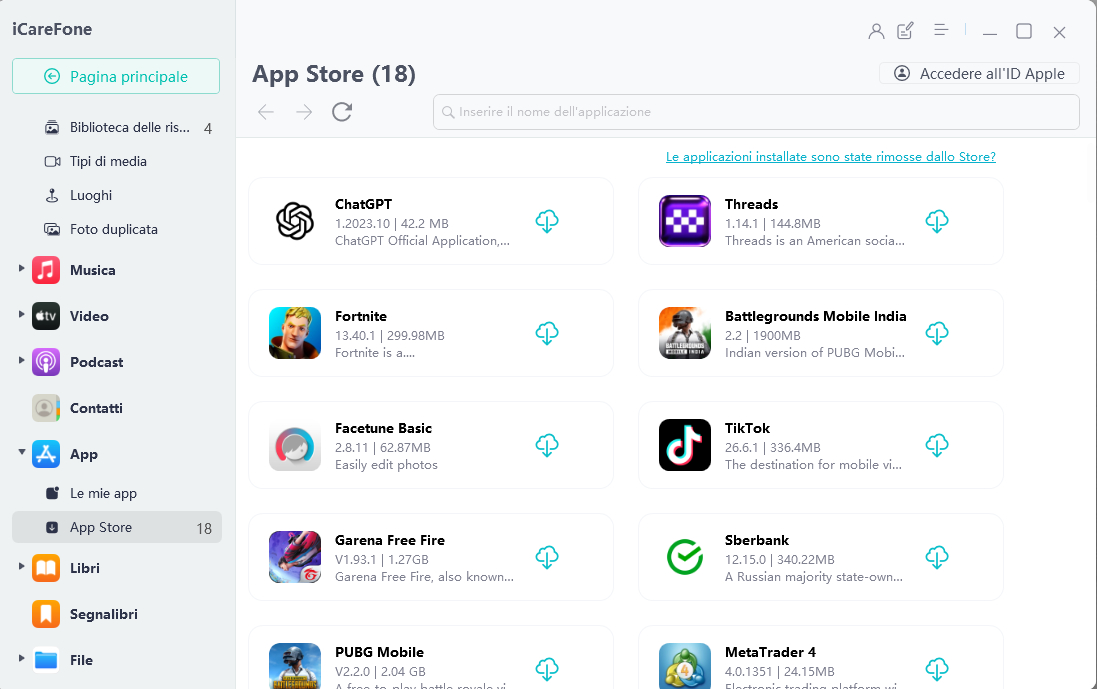Open the removed-apps help link

(x=831, y=157)
